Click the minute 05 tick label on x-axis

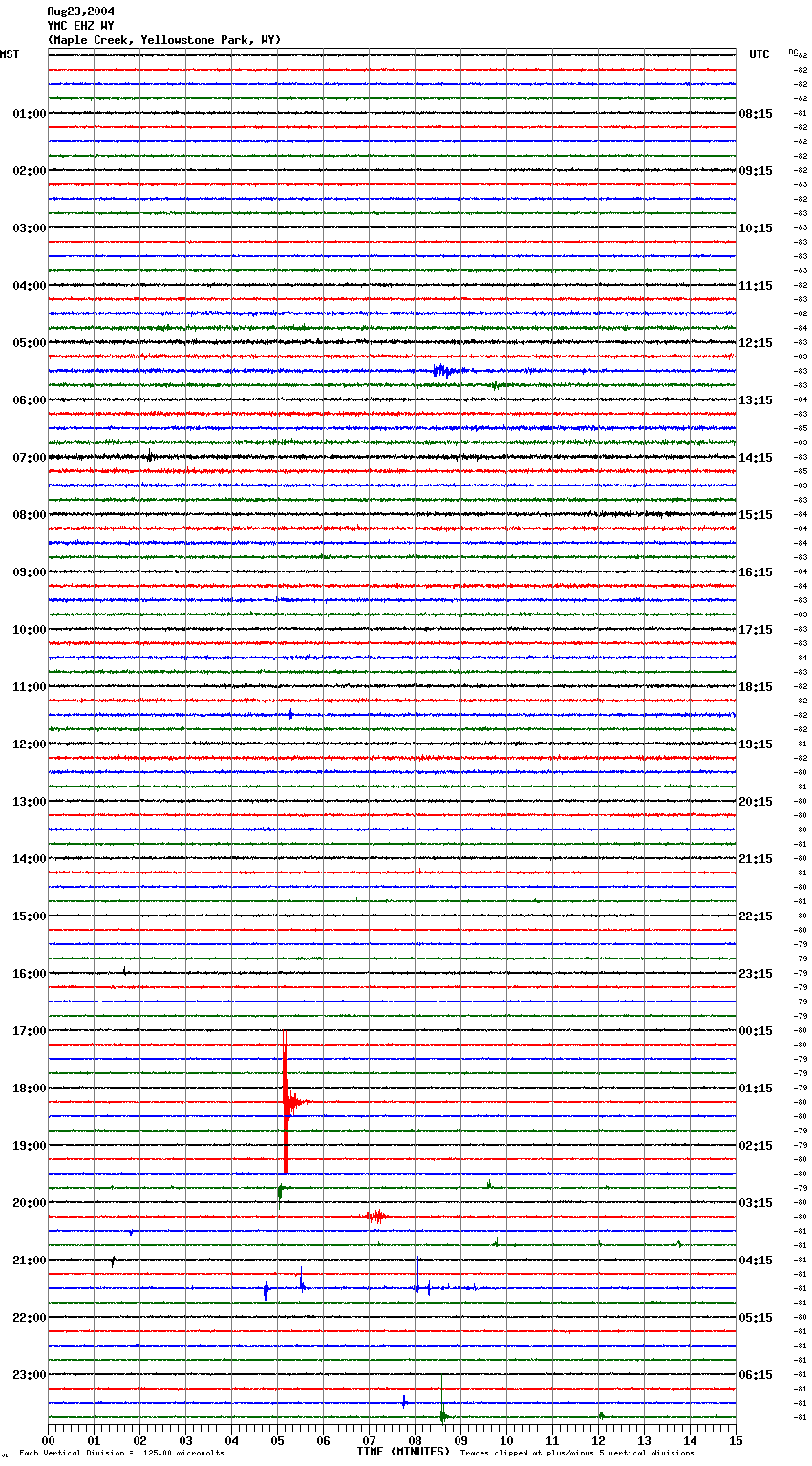(277, 1440)
